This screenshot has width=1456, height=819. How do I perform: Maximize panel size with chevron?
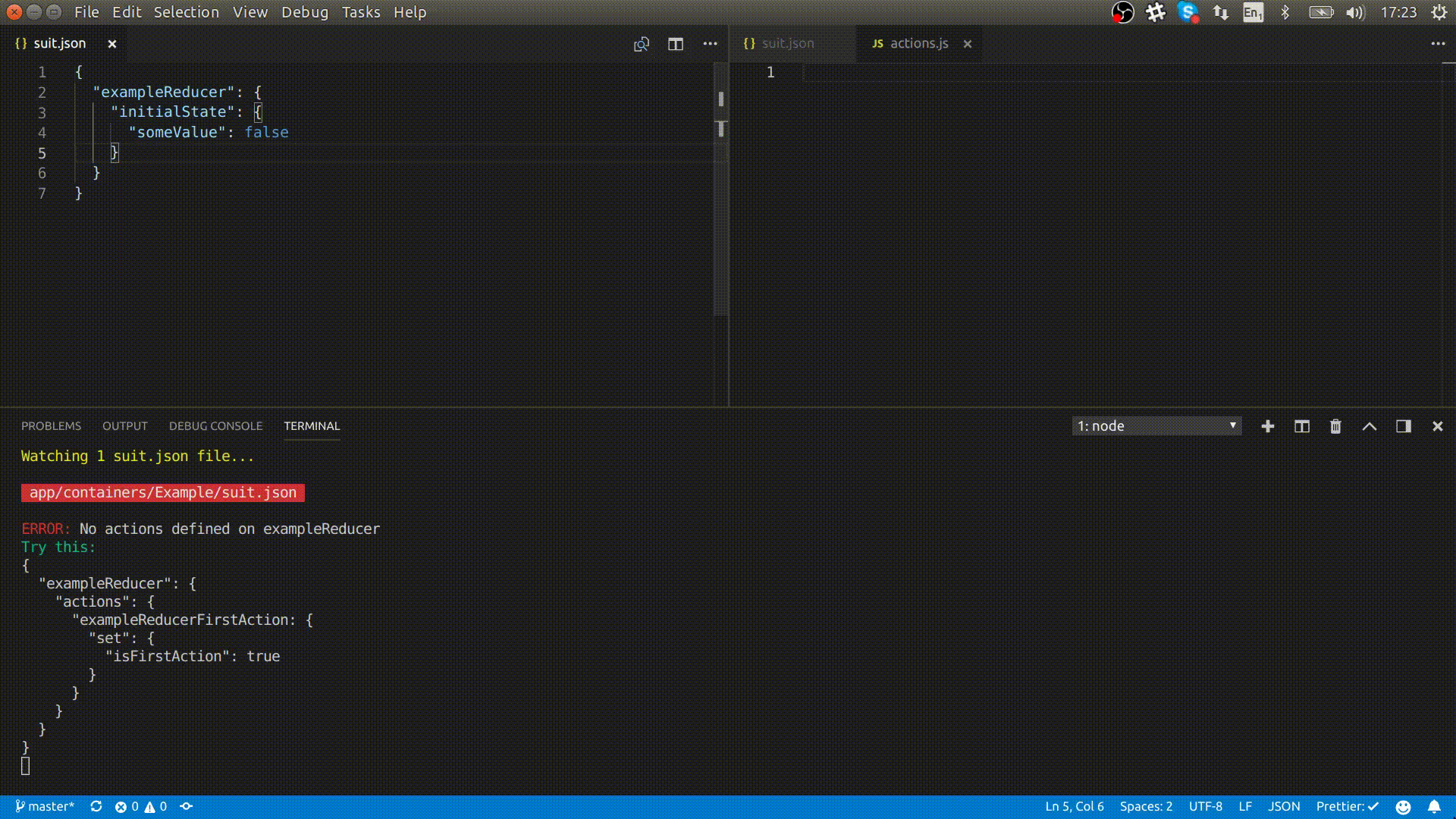tap(1369, 426)
